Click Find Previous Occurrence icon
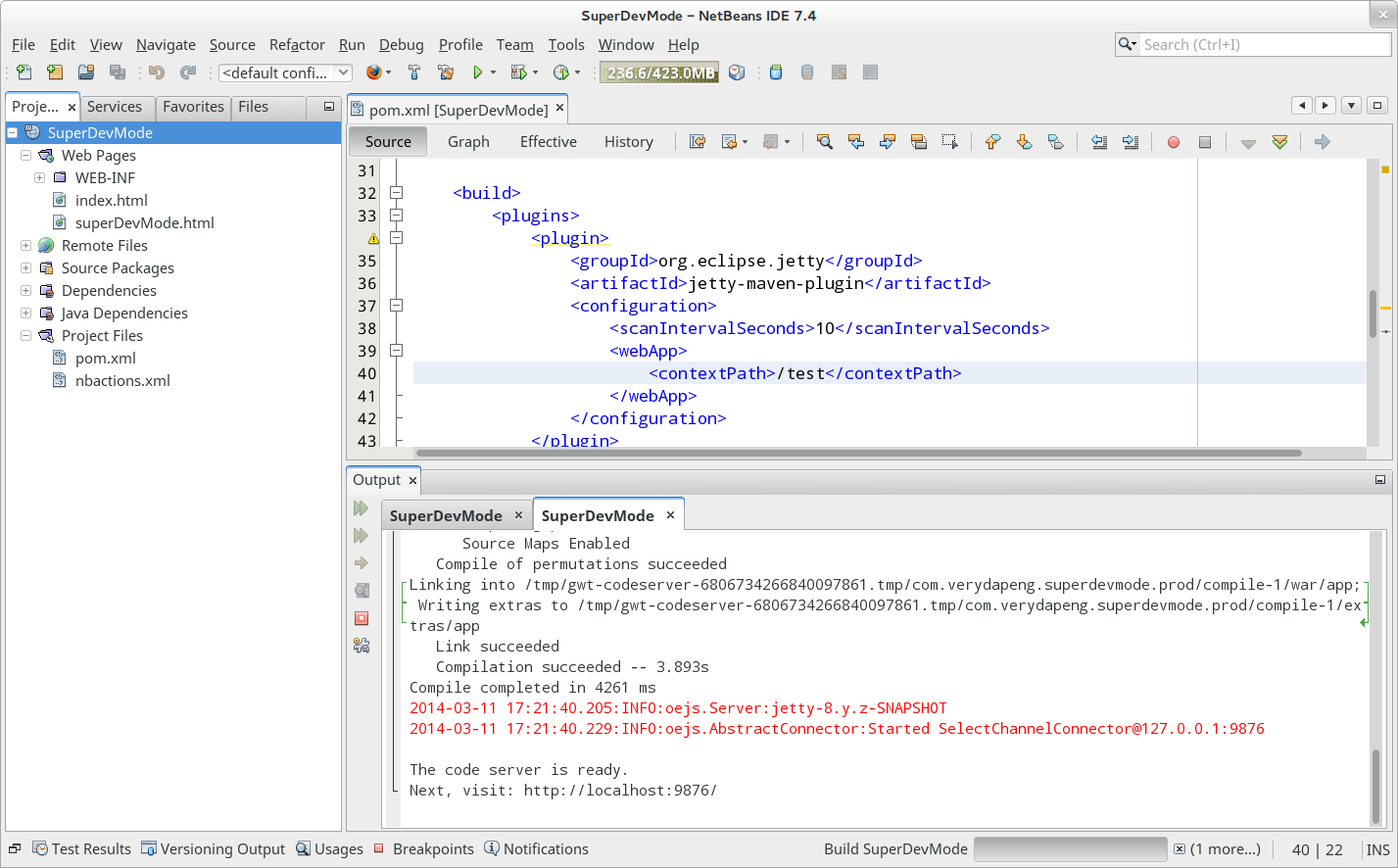1398x868 pixels. tap(856, 142)
